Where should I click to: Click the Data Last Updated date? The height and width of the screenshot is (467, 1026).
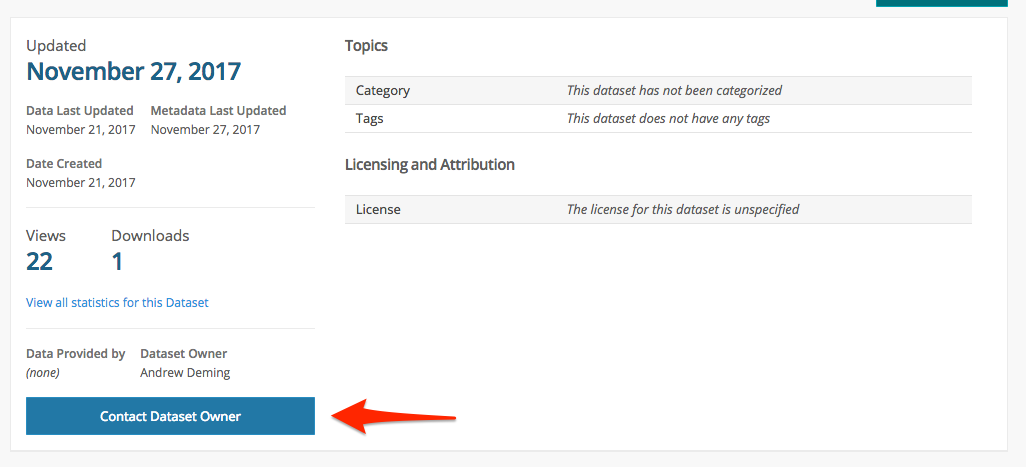tap(81, 130)
